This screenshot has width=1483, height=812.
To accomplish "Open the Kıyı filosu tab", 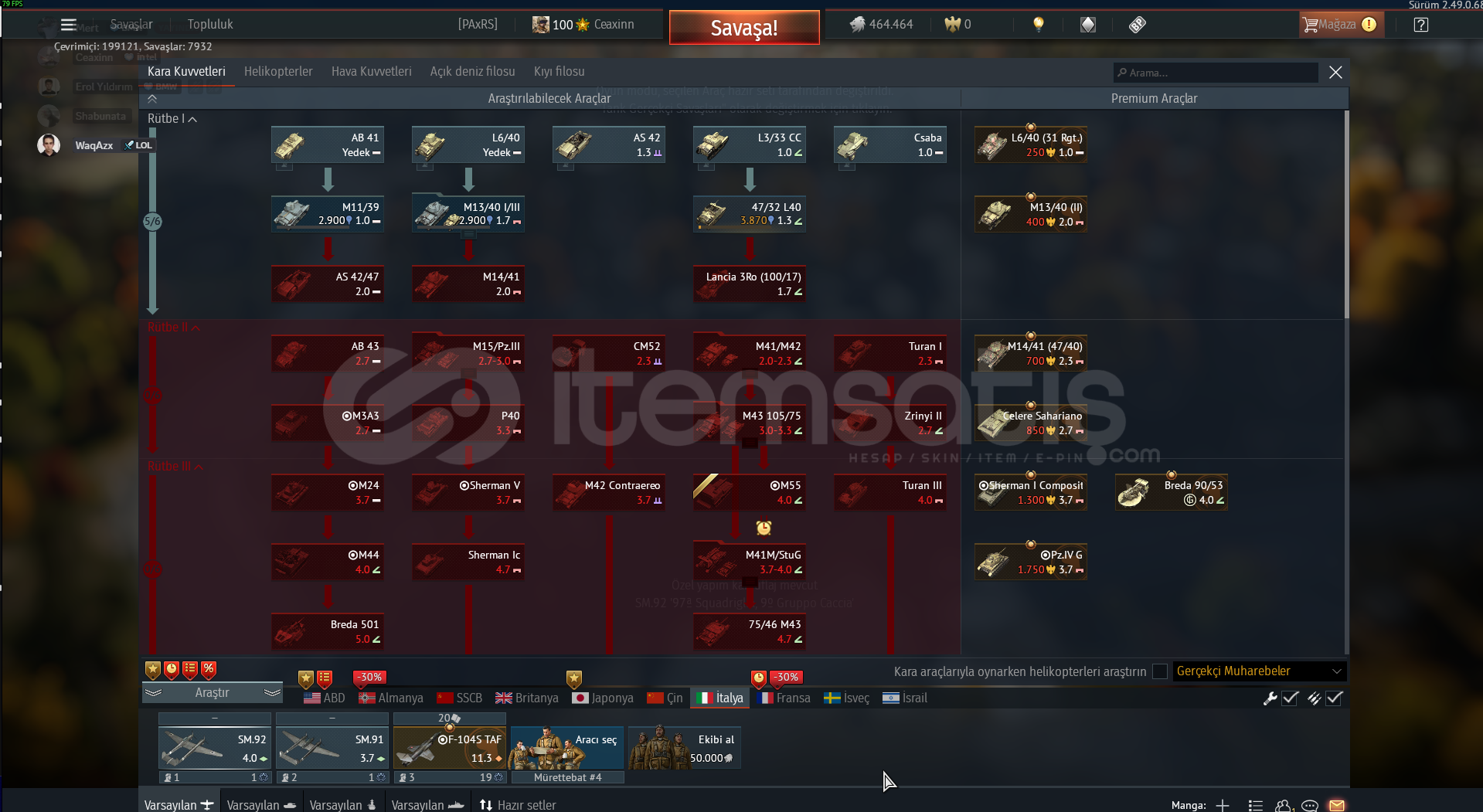I will point(560,72).
